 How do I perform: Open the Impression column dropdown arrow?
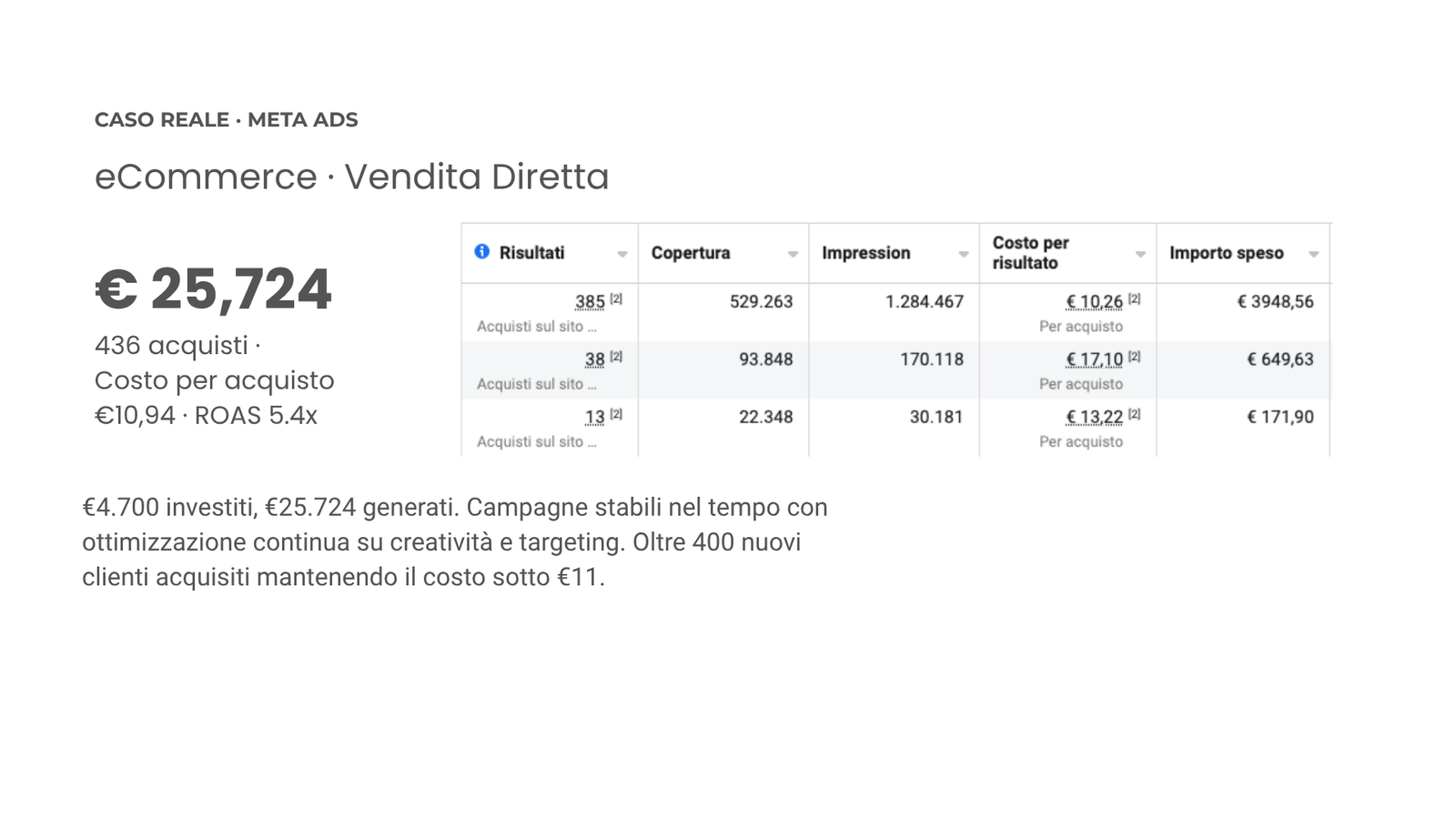point(963,254)
